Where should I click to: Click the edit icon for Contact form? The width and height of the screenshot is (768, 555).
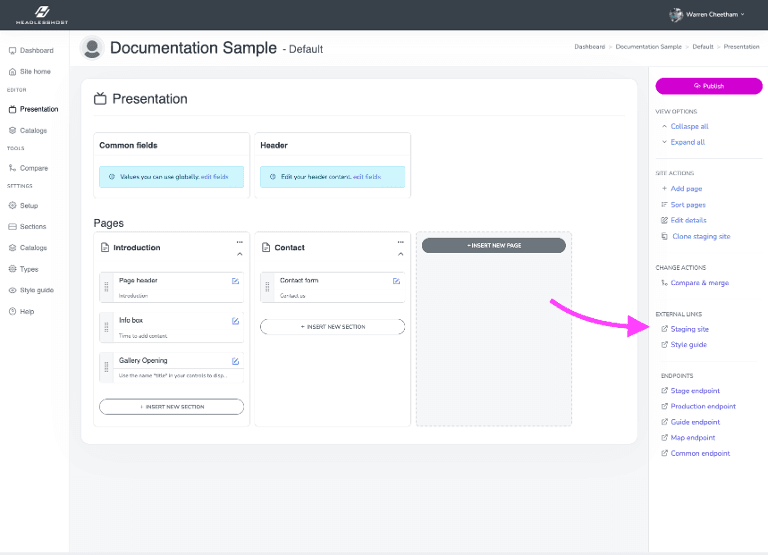(x=396, y=281)
